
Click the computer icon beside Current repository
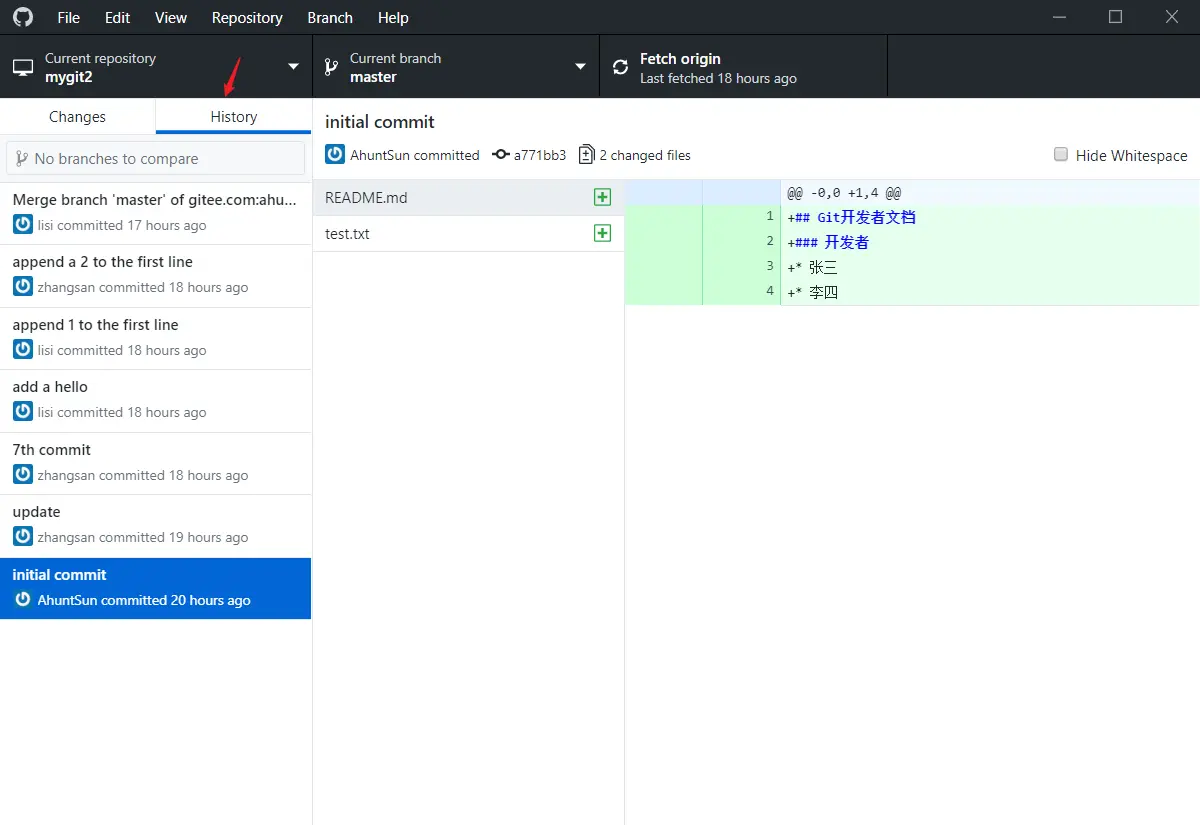[x=23, y=67]
